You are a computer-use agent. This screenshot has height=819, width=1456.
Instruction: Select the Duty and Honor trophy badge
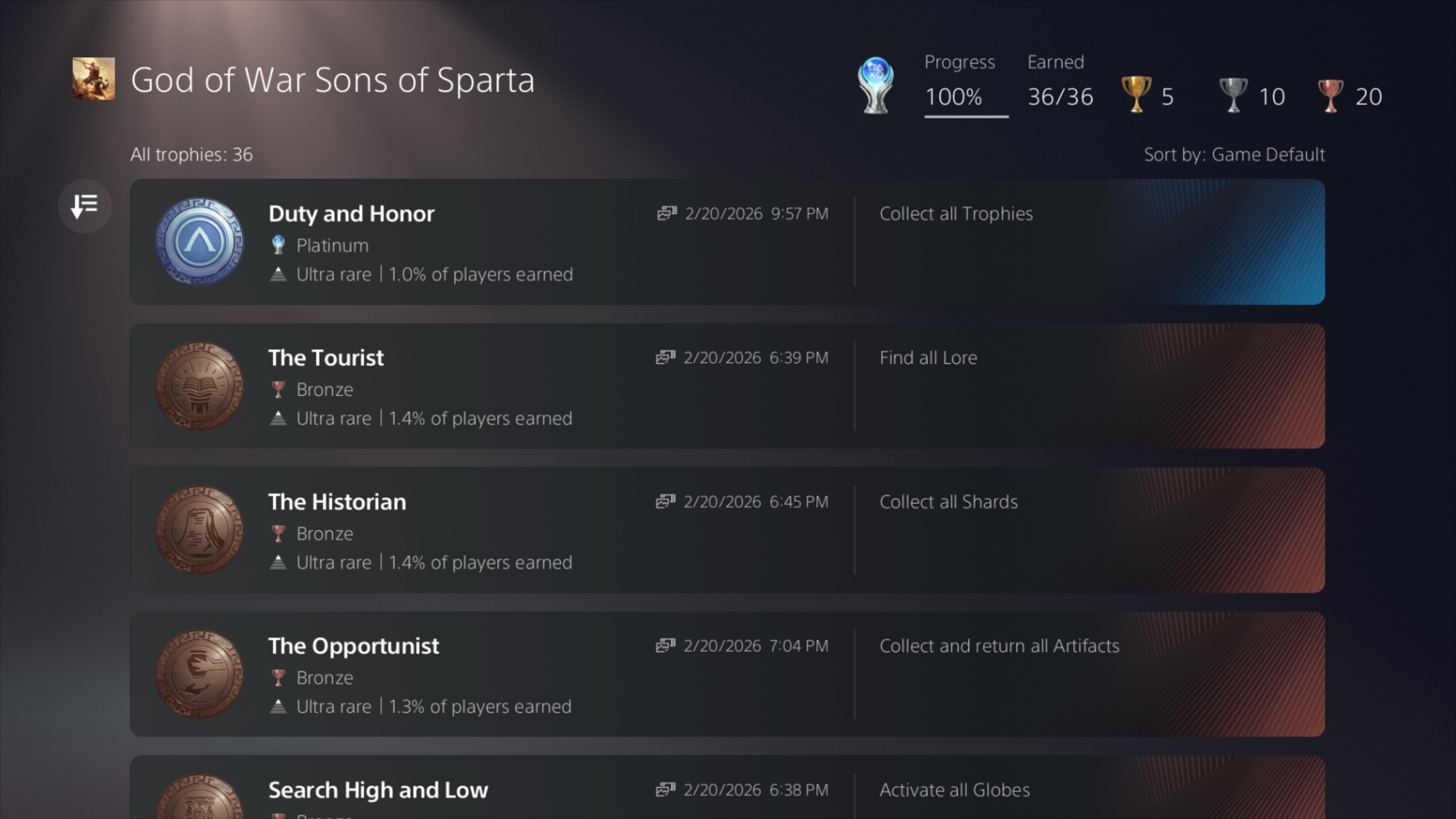199,242
